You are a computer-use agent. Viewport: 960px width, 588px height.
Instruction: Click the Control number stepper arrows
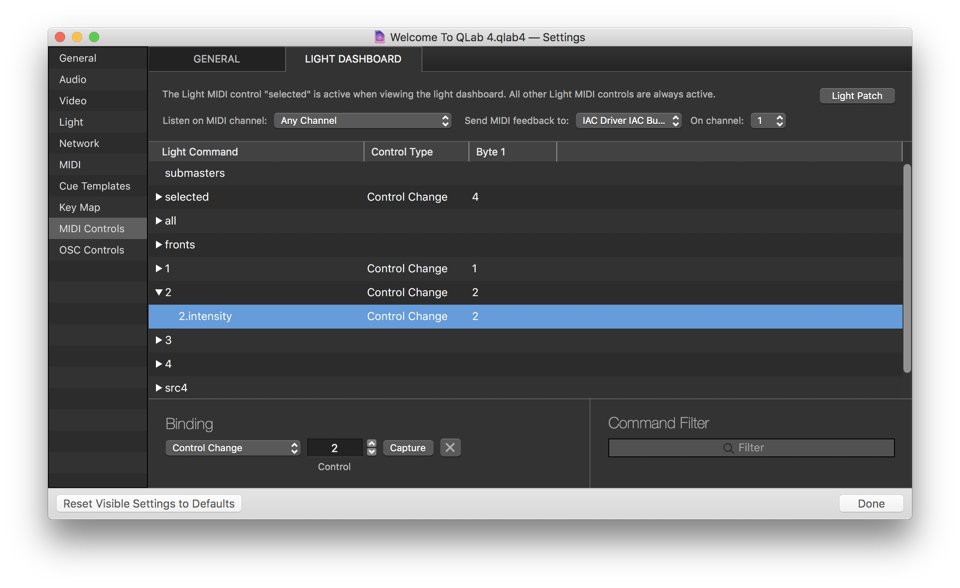coord(372,448)
